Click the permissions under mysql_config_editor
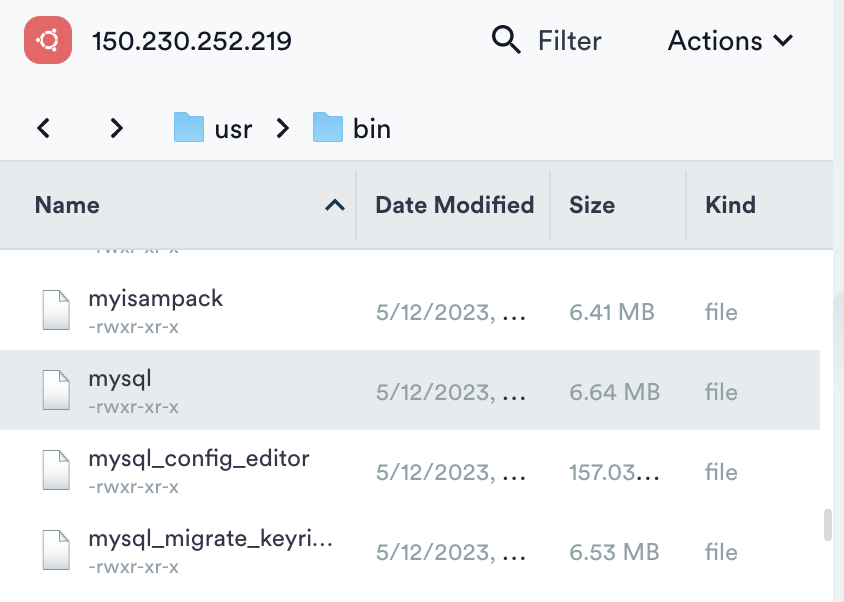Viewport: 844px width, 602px height. (133, 487)
